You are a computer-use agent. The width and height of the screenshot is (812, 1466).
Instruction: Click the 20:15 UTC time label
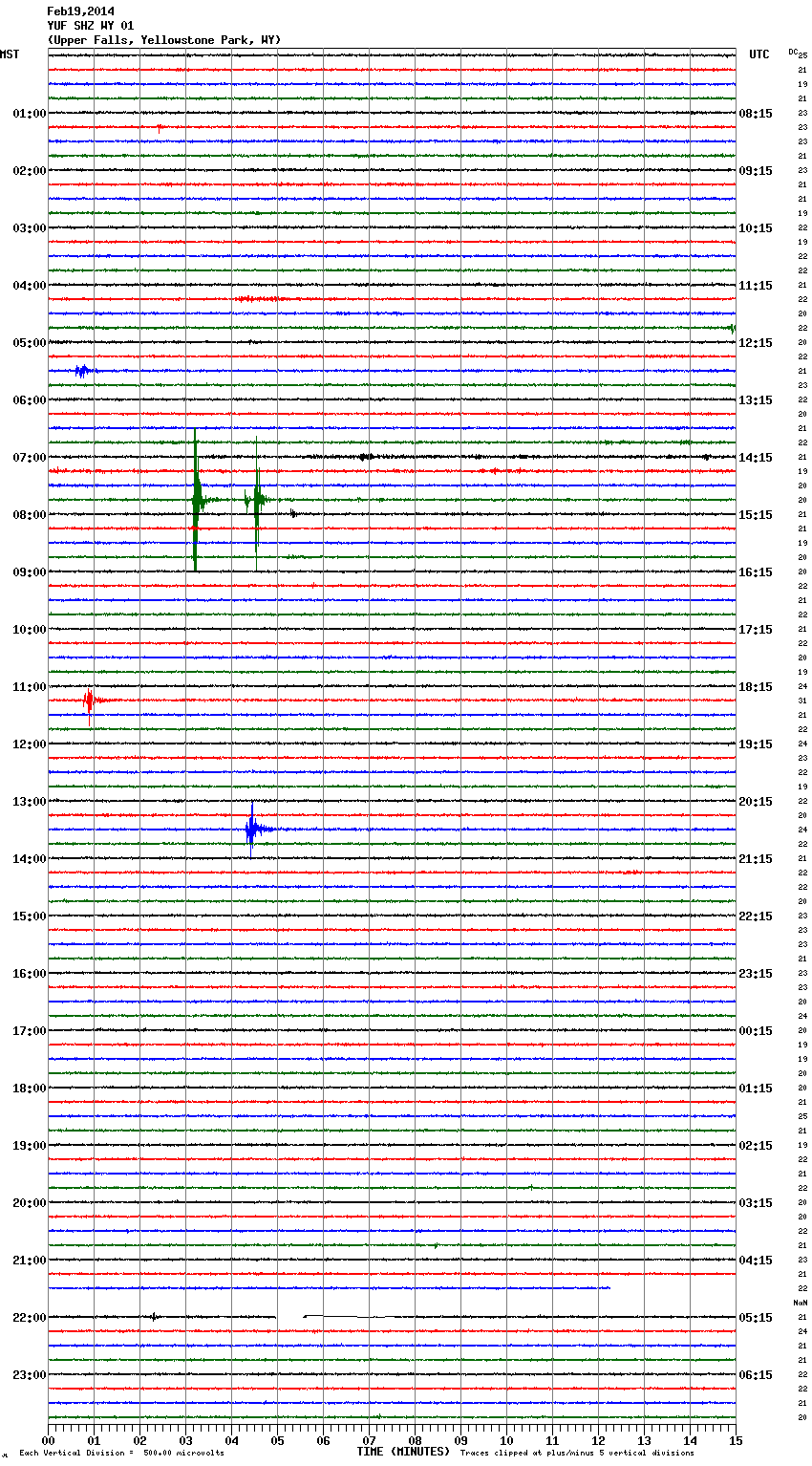coord(756,802)
